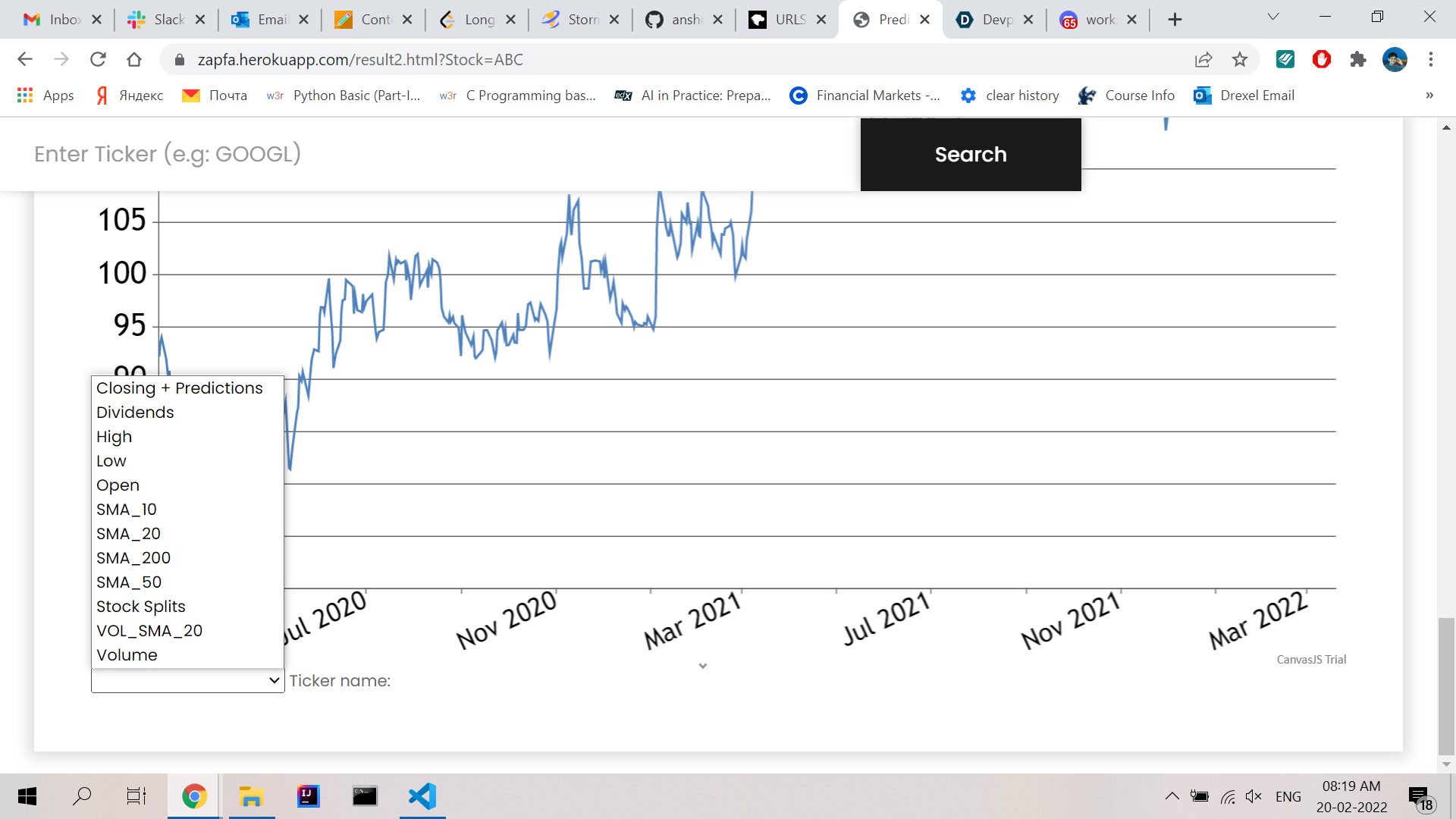
Task: Click the red adblock shield extension
Action: tap(1322, 59)
